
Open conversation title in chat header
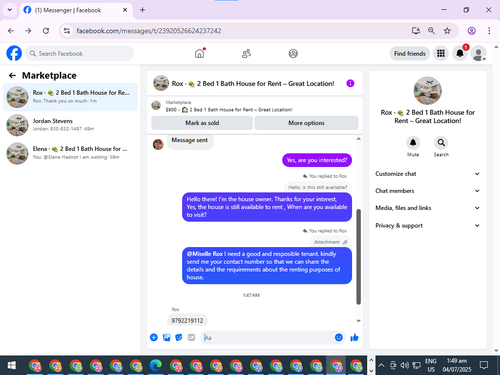tap(253, 84)
